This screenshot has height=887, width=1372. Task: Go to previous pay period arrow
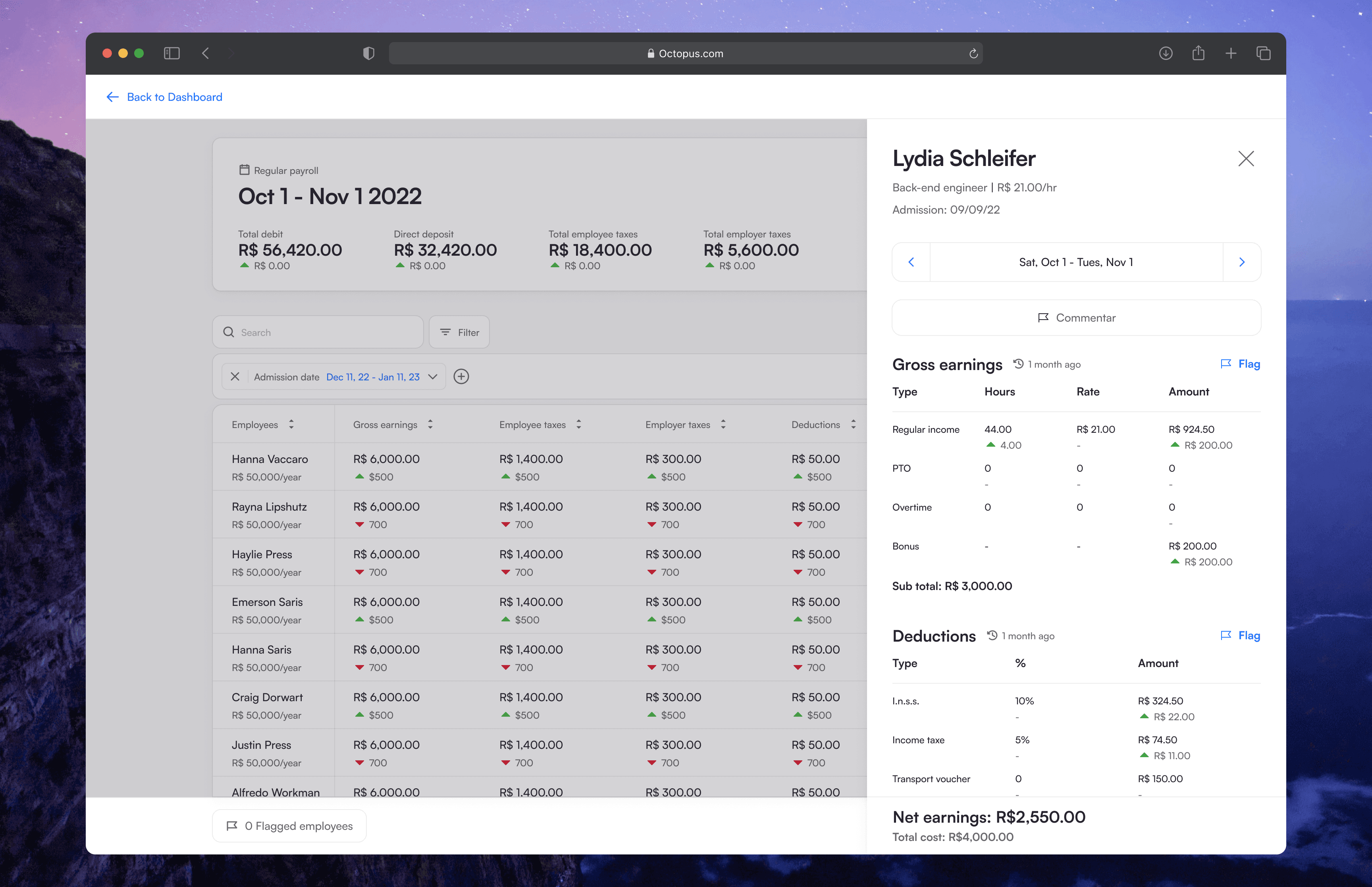tap(911, 262)
